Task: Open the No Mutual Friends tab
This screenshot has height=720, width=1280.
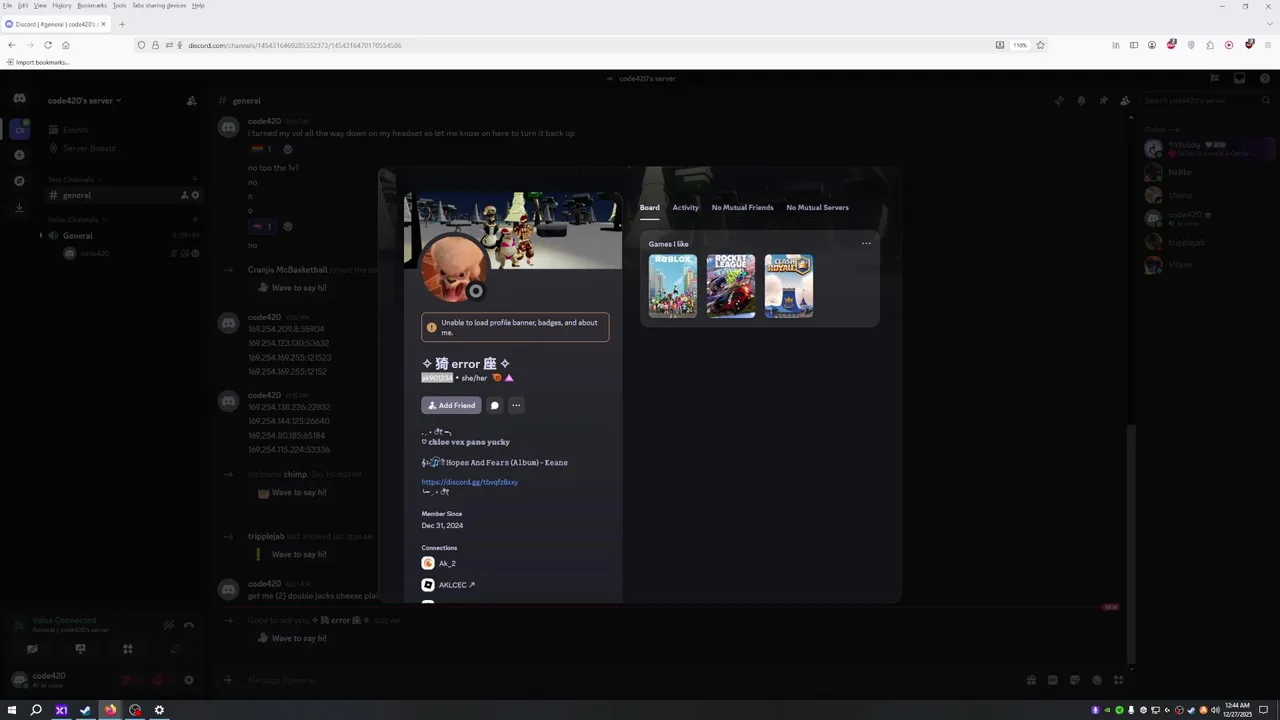Action: click(x=742, y=207)
